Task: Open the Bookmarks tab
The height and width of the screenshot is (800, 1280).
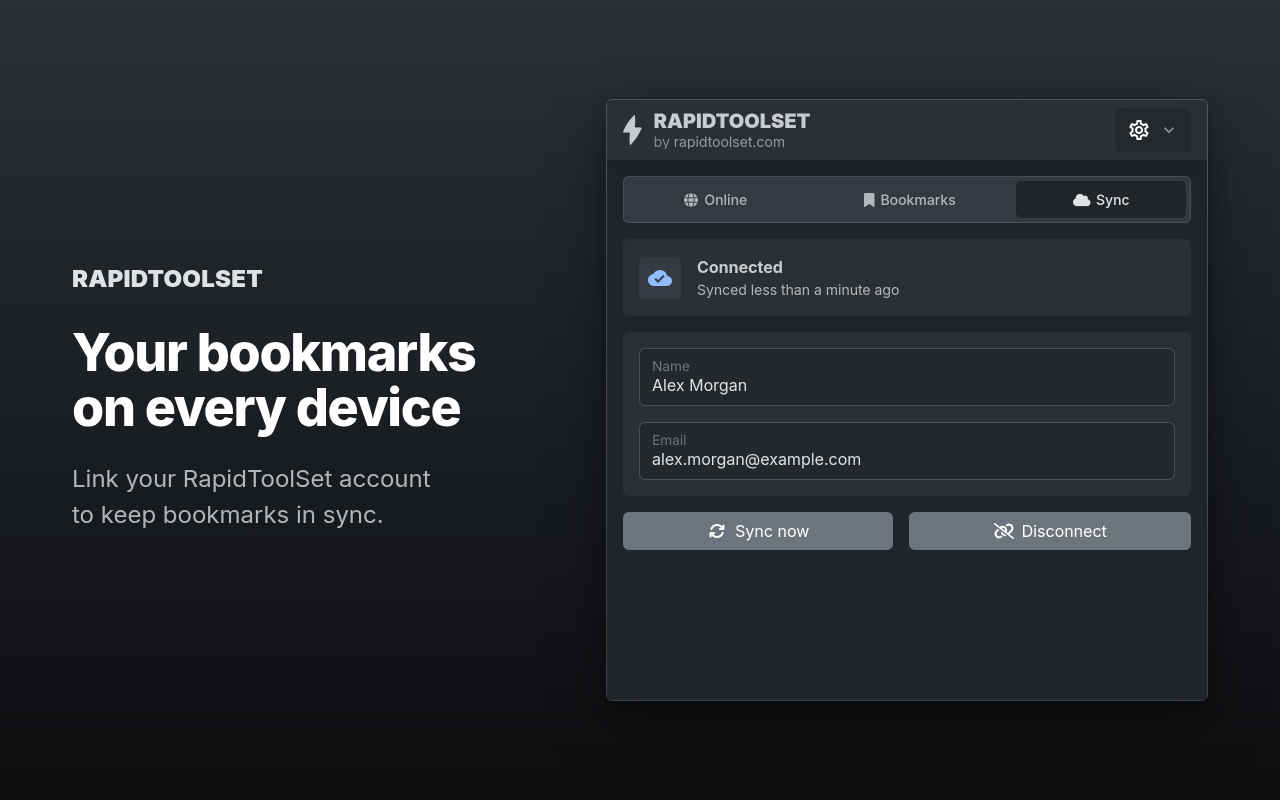Action: click(x=909, y=200)
